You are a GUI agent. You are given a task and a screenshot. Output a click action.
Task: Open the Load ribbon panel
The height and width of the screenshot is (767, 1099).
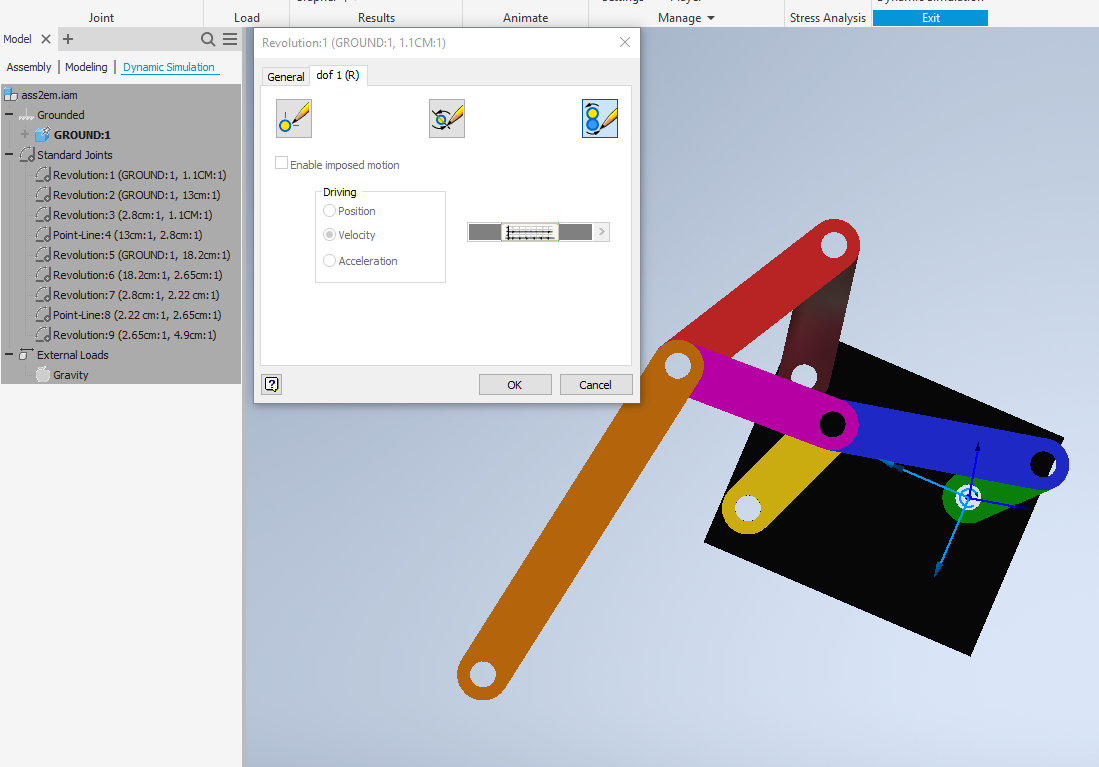(x=247, y=18)
